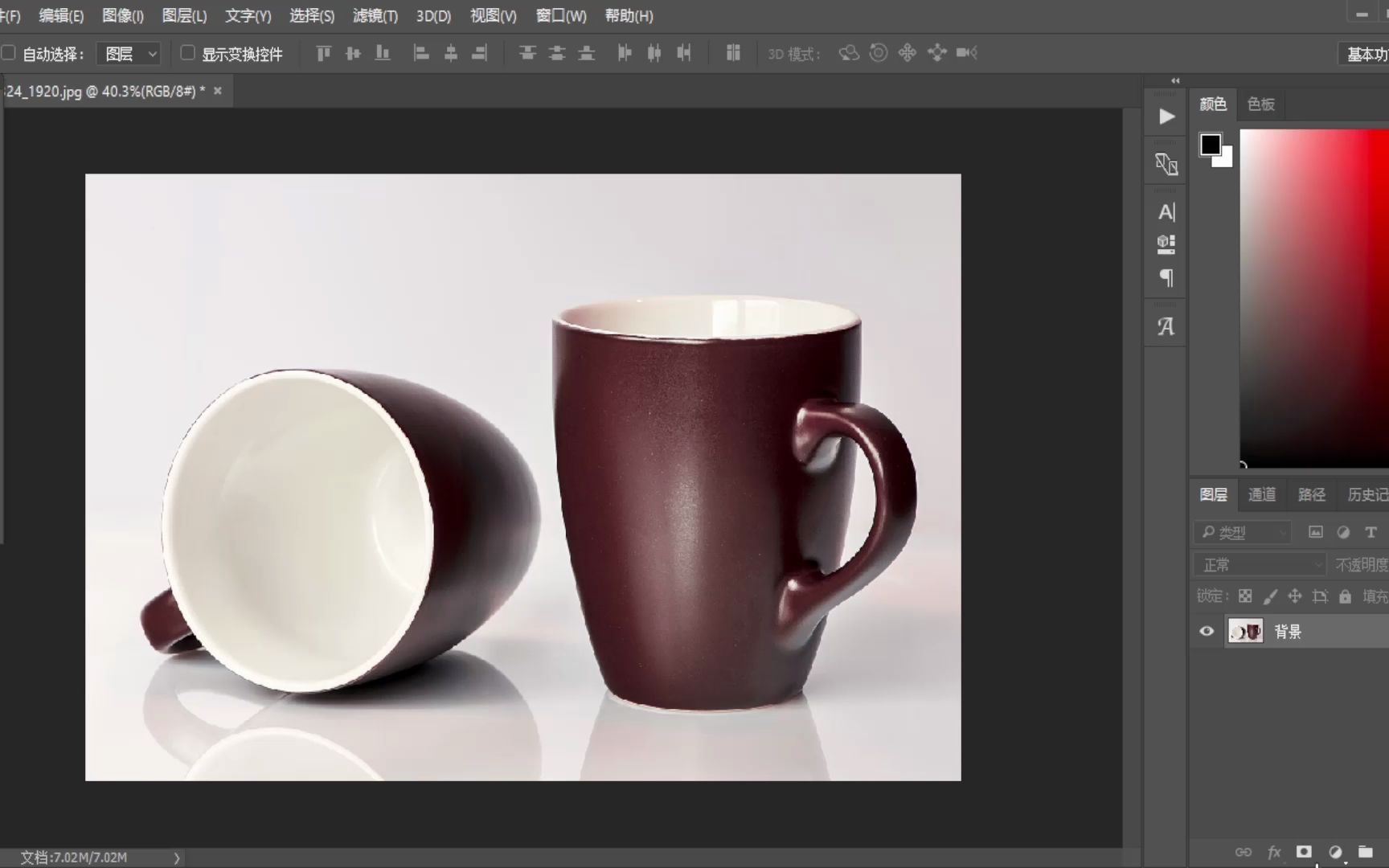Switch to the 路径 paths tab

pyautogui.click(x=1311, y=494)
